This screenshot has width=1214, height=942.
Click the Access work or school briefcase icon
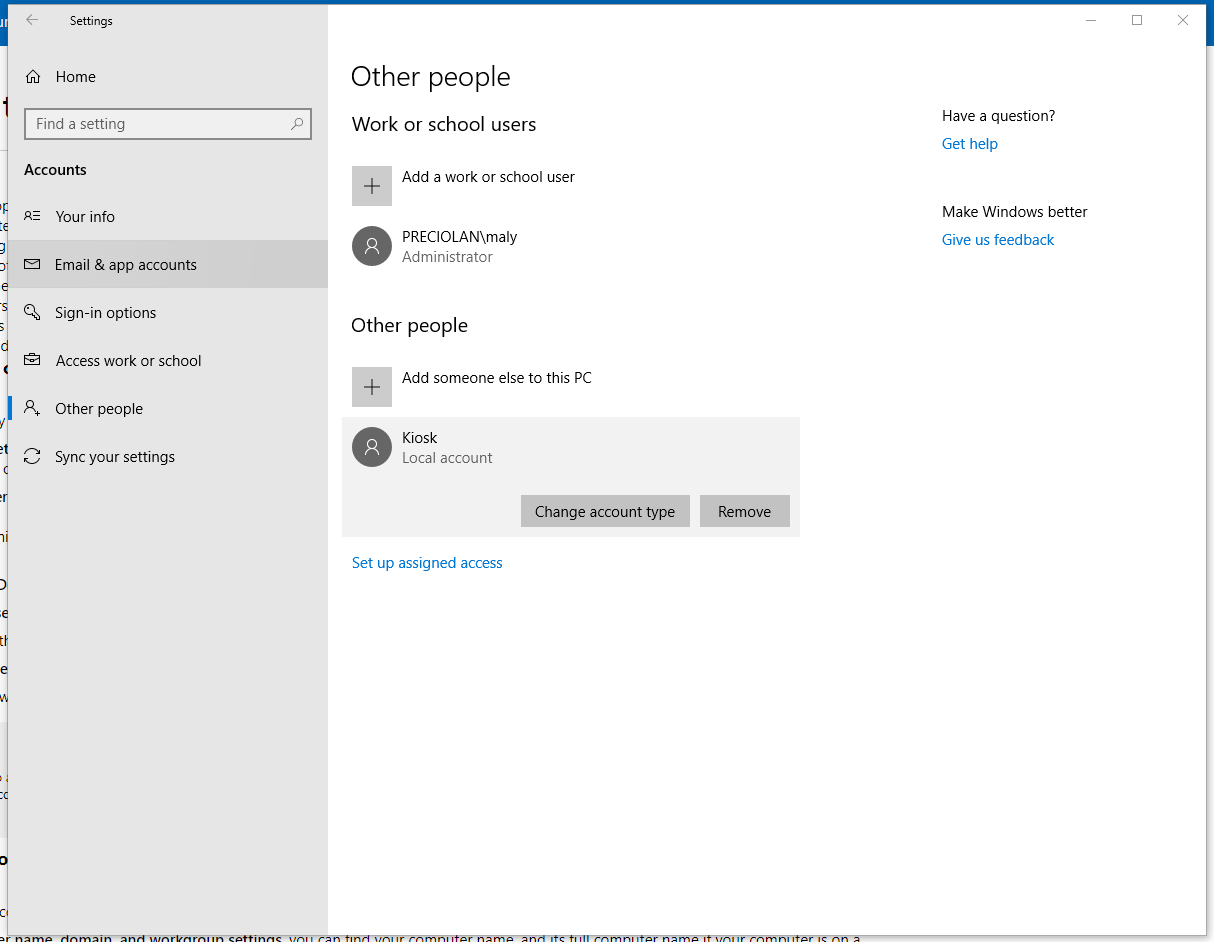(x=33, y=360)
